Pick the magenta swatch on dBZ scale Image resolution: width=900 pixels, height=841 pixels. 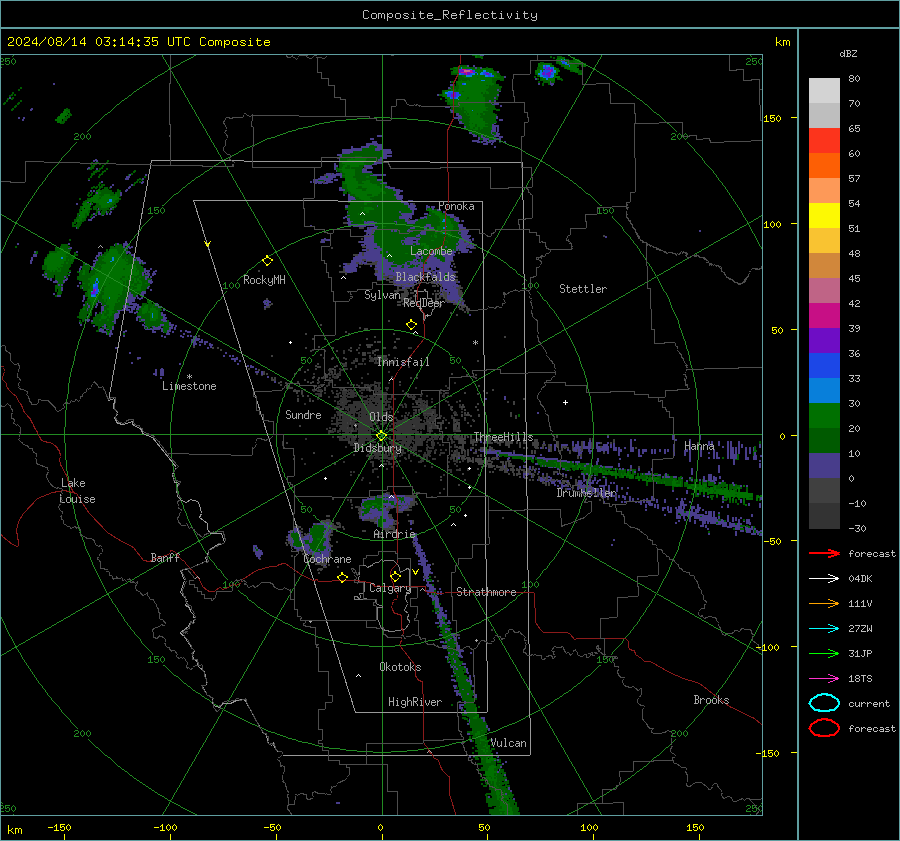[x=824, y=316]
